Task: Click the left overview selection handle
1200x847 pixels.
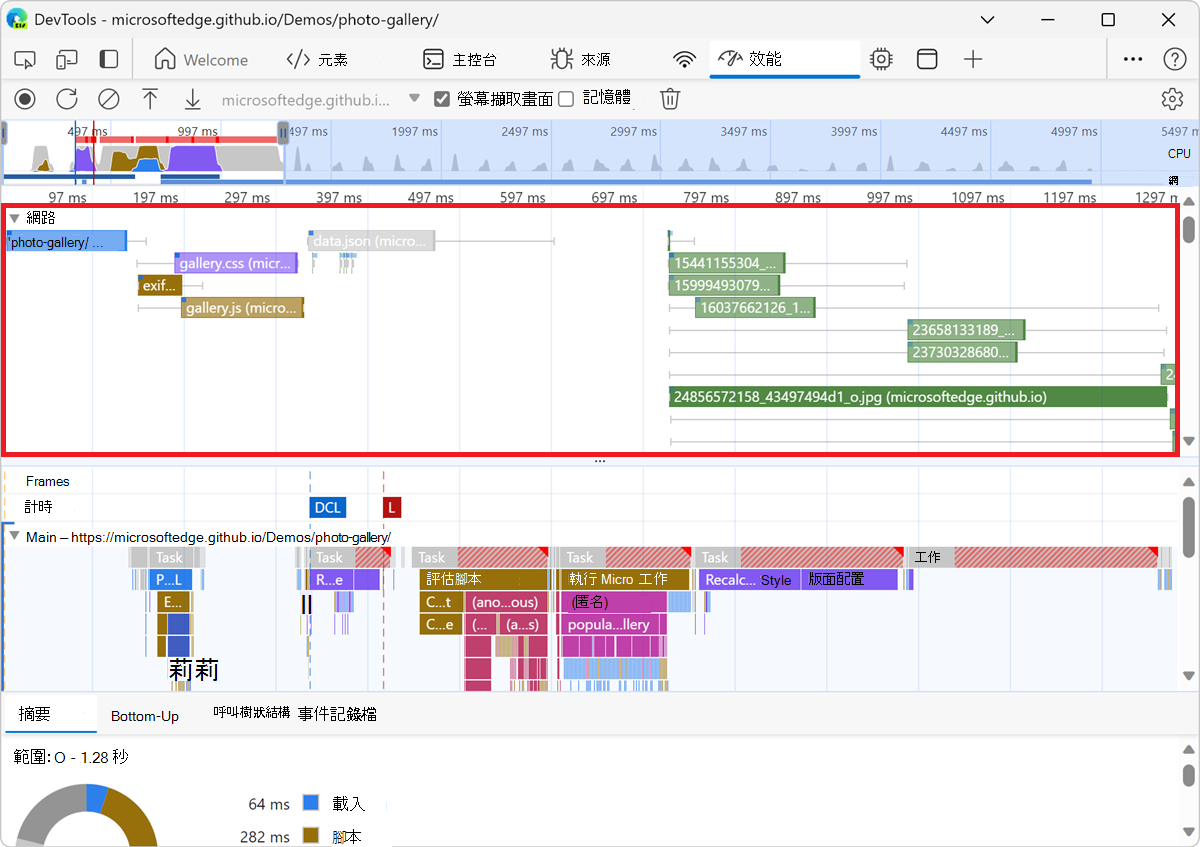Action: coord(5,132)
